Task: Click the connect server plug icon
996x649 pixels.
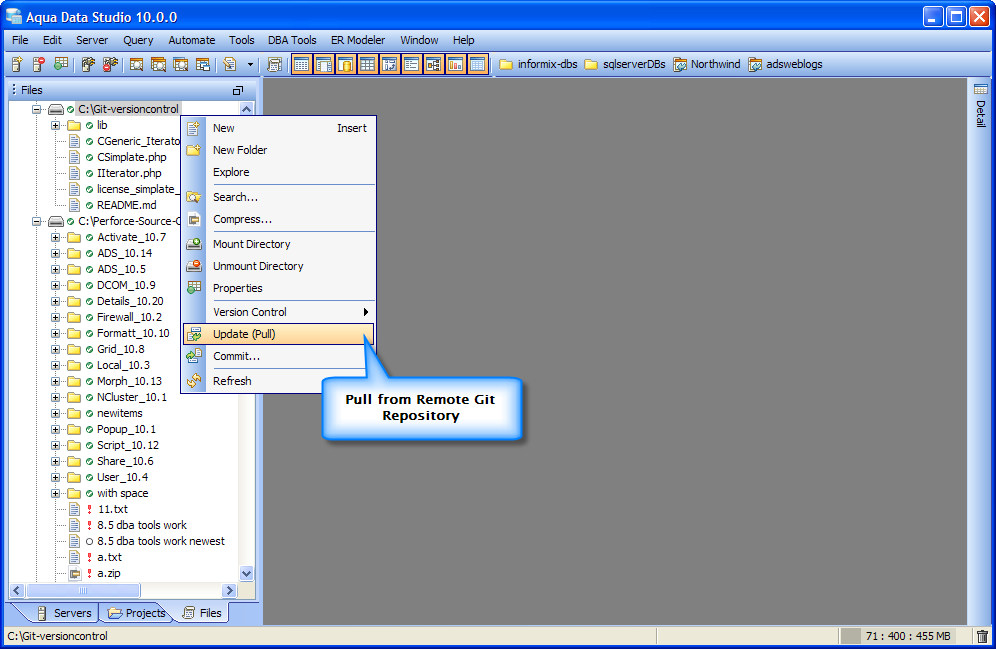Action: click(x=88, y=64)
